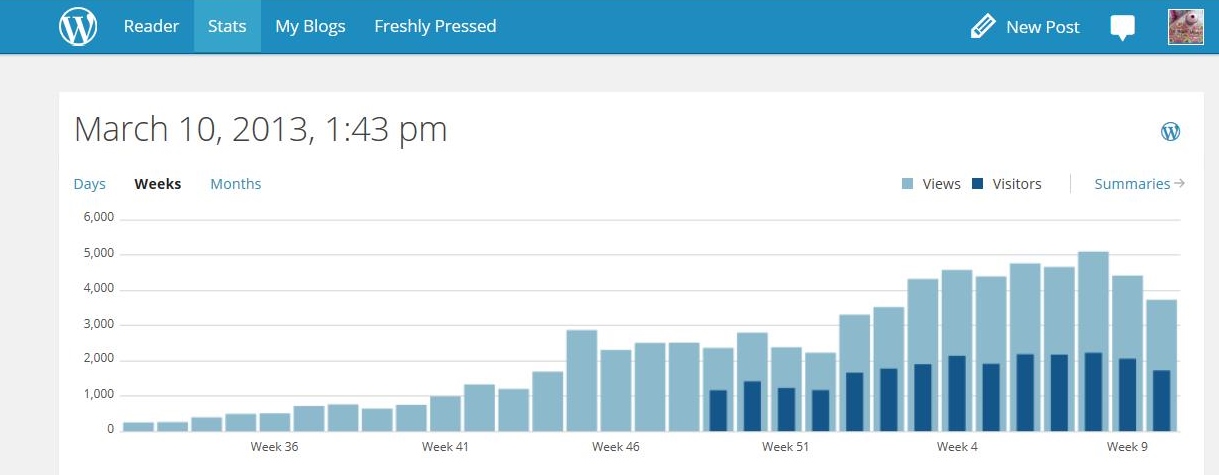Open the Summaries link
The width and height of the screenshot is (1219, 475).
click(x=1131, y=184)
